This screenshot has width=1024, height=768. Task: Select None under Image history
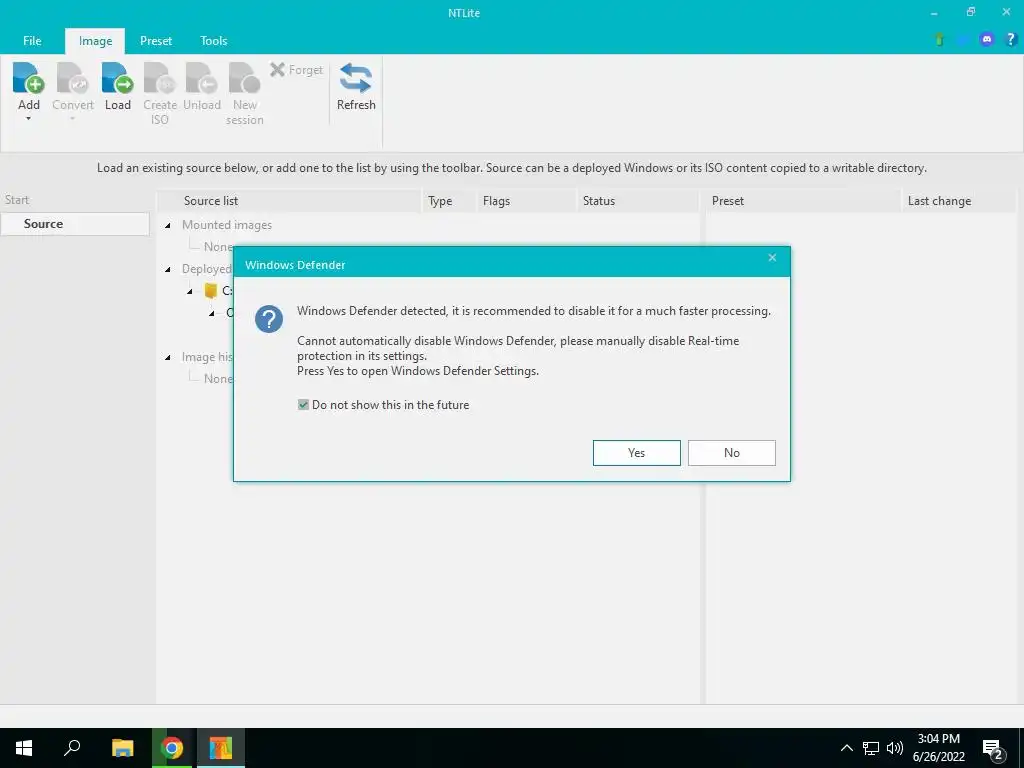[218, 379]
